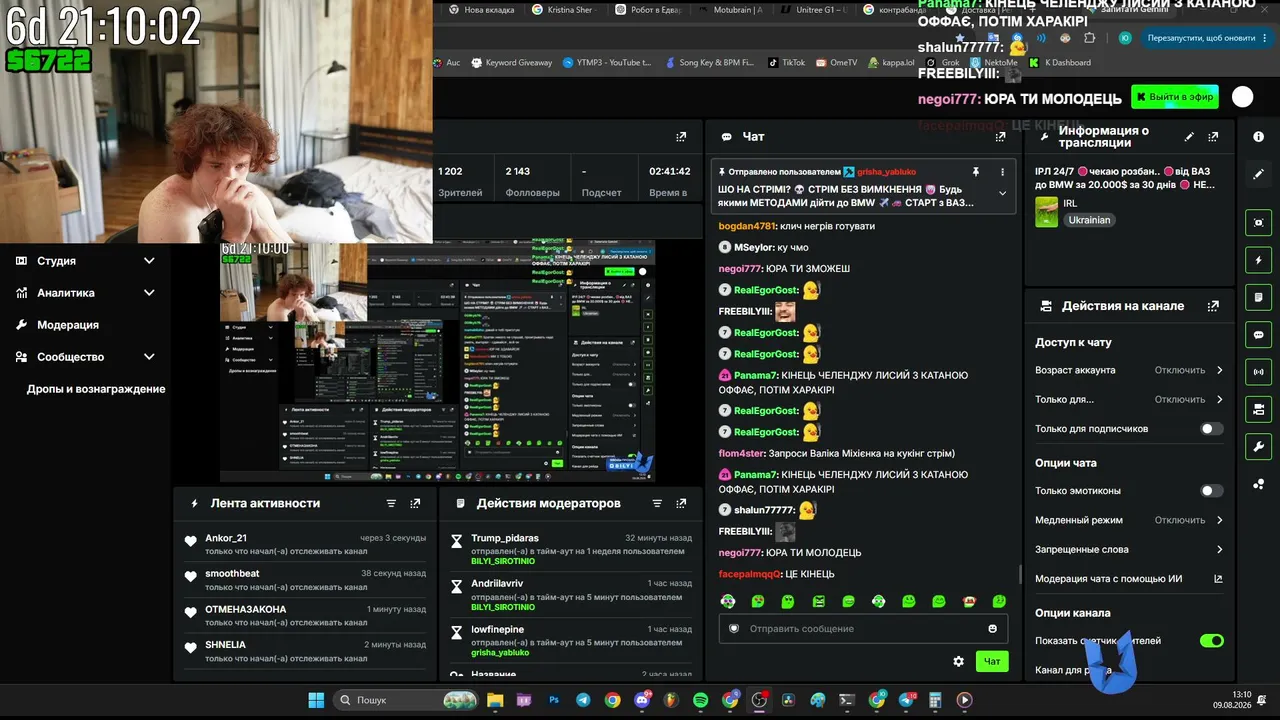
Task: Open chat settings gear icon
Action: 958,661
